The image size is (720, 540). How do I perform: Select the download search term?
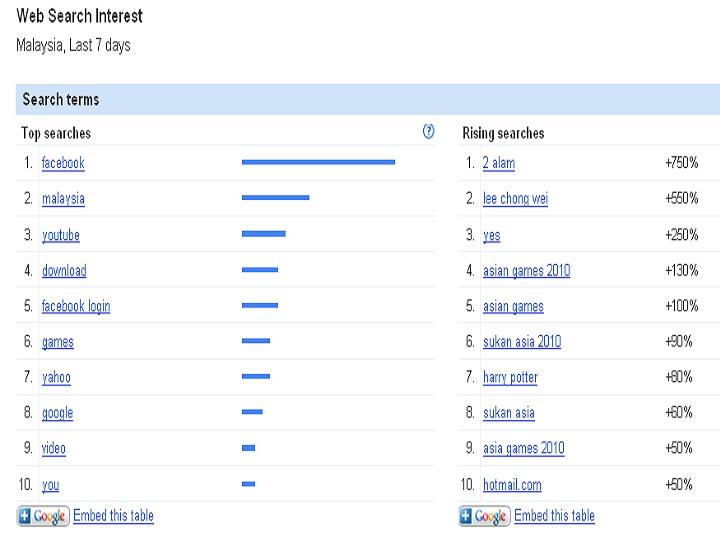[64, 270]
